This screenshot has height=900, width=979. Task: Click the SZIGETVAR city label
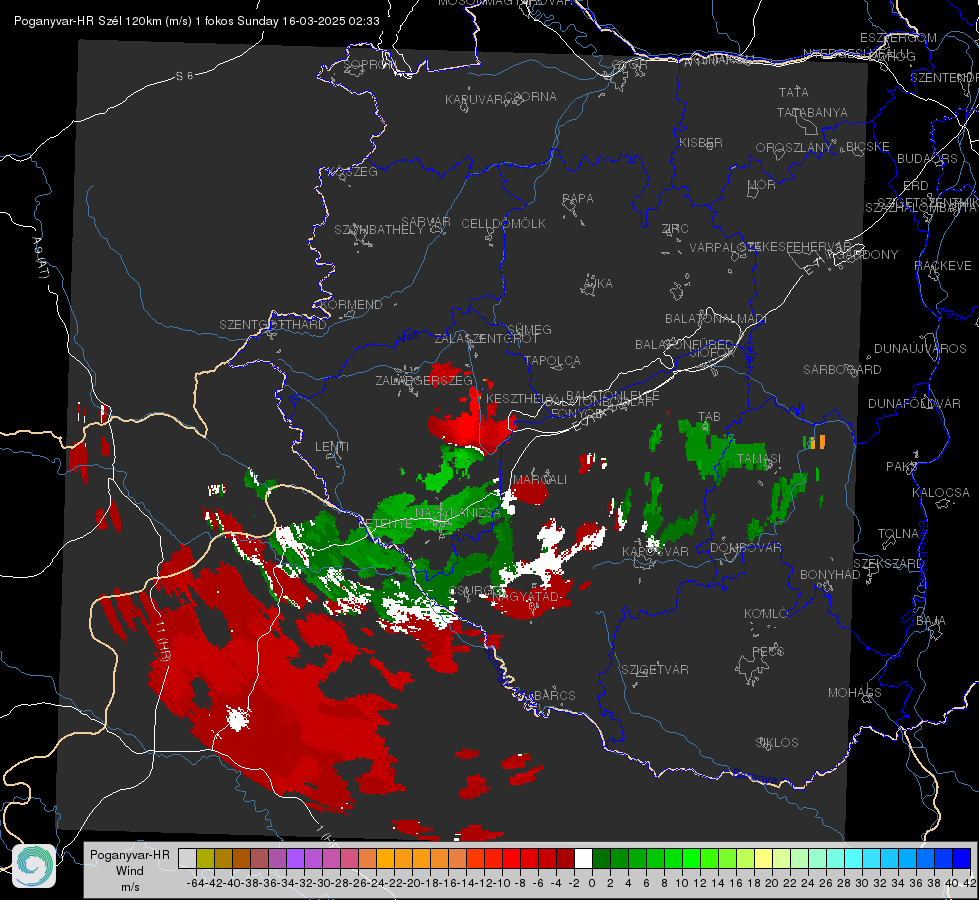[x=655, y=670]
